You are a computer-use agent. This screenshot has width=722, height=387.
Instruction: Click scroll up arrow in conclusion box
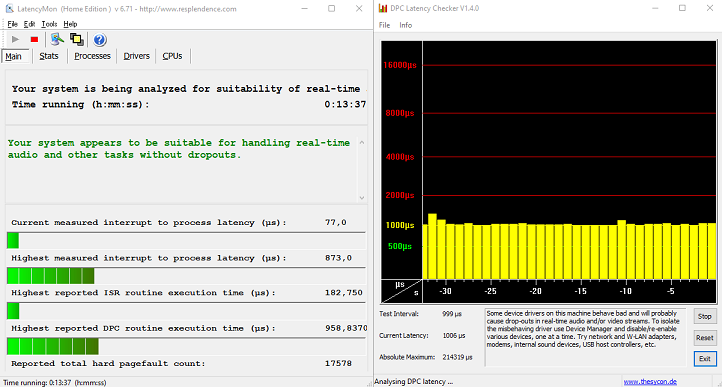pyautogui.click(x=362, y=143)
